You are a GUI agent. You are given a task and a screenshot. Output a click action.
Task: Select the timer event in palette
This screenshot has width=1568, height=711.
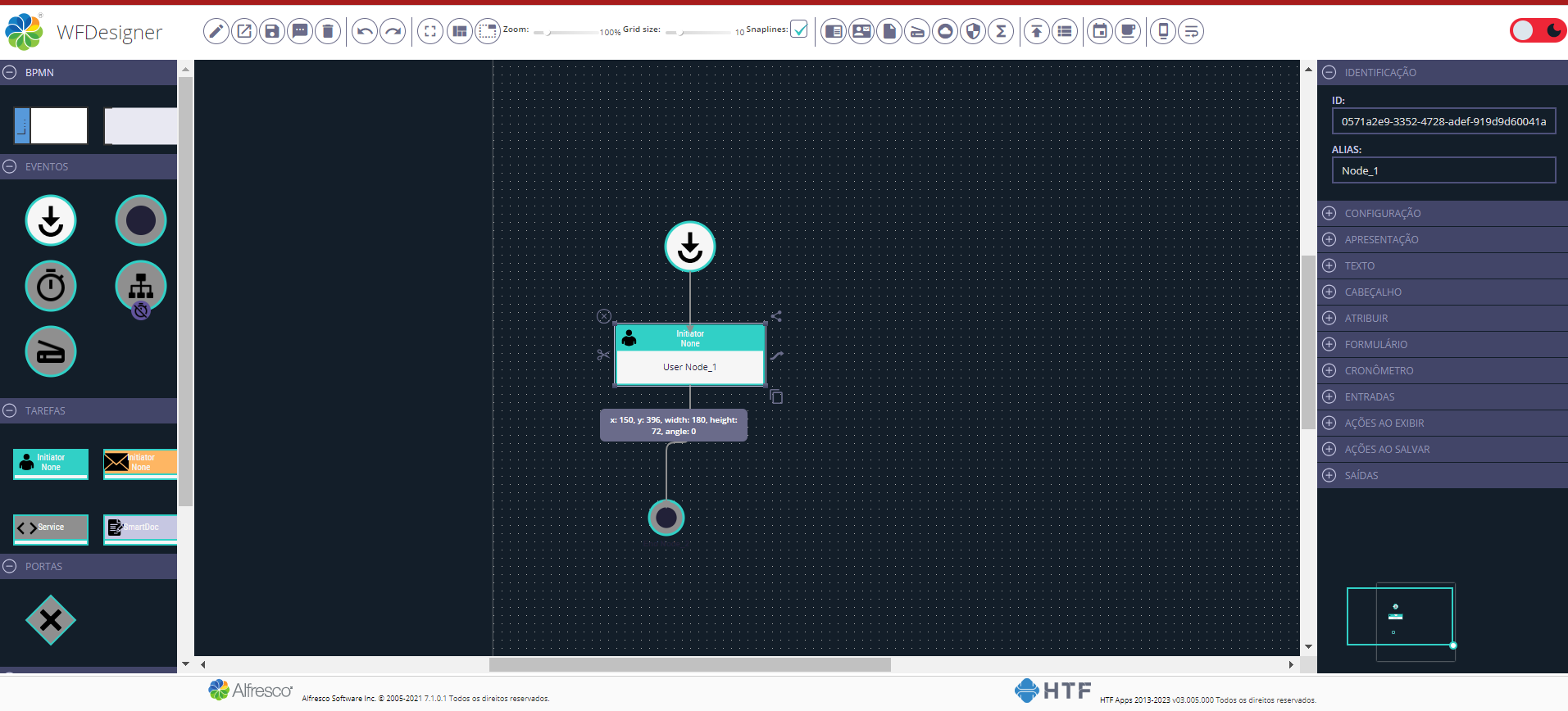pyautogui.click(x=51, y=287)
